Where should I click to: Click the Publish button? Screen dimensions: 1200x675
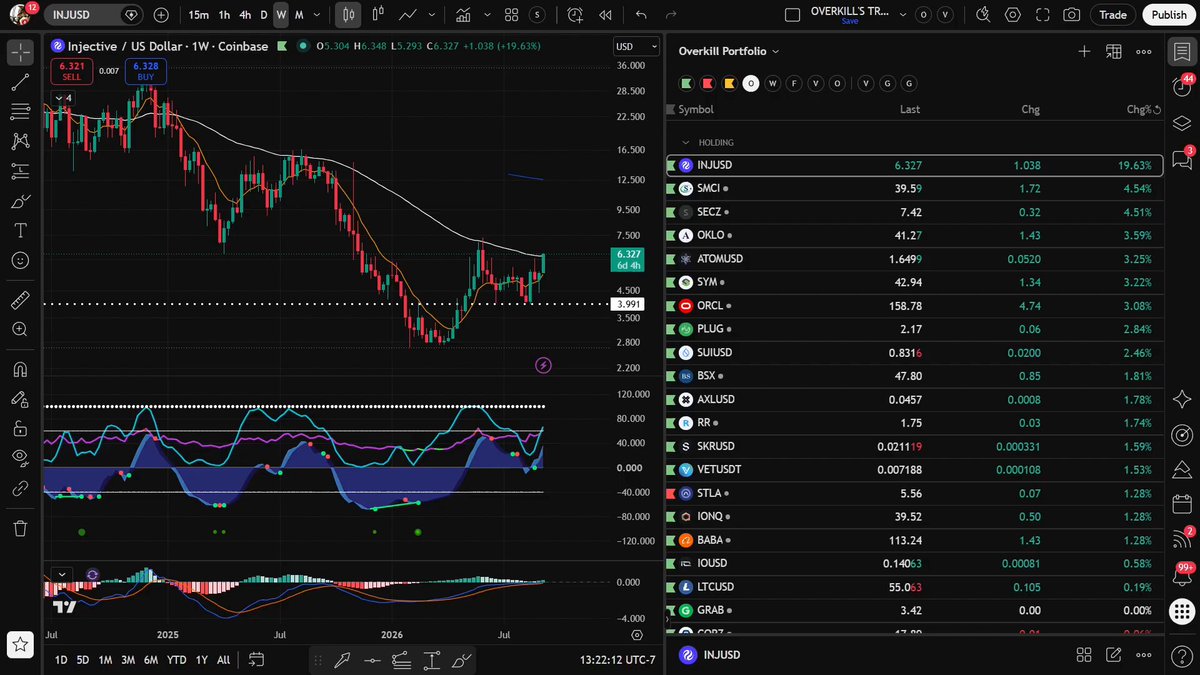point(1169,15)
